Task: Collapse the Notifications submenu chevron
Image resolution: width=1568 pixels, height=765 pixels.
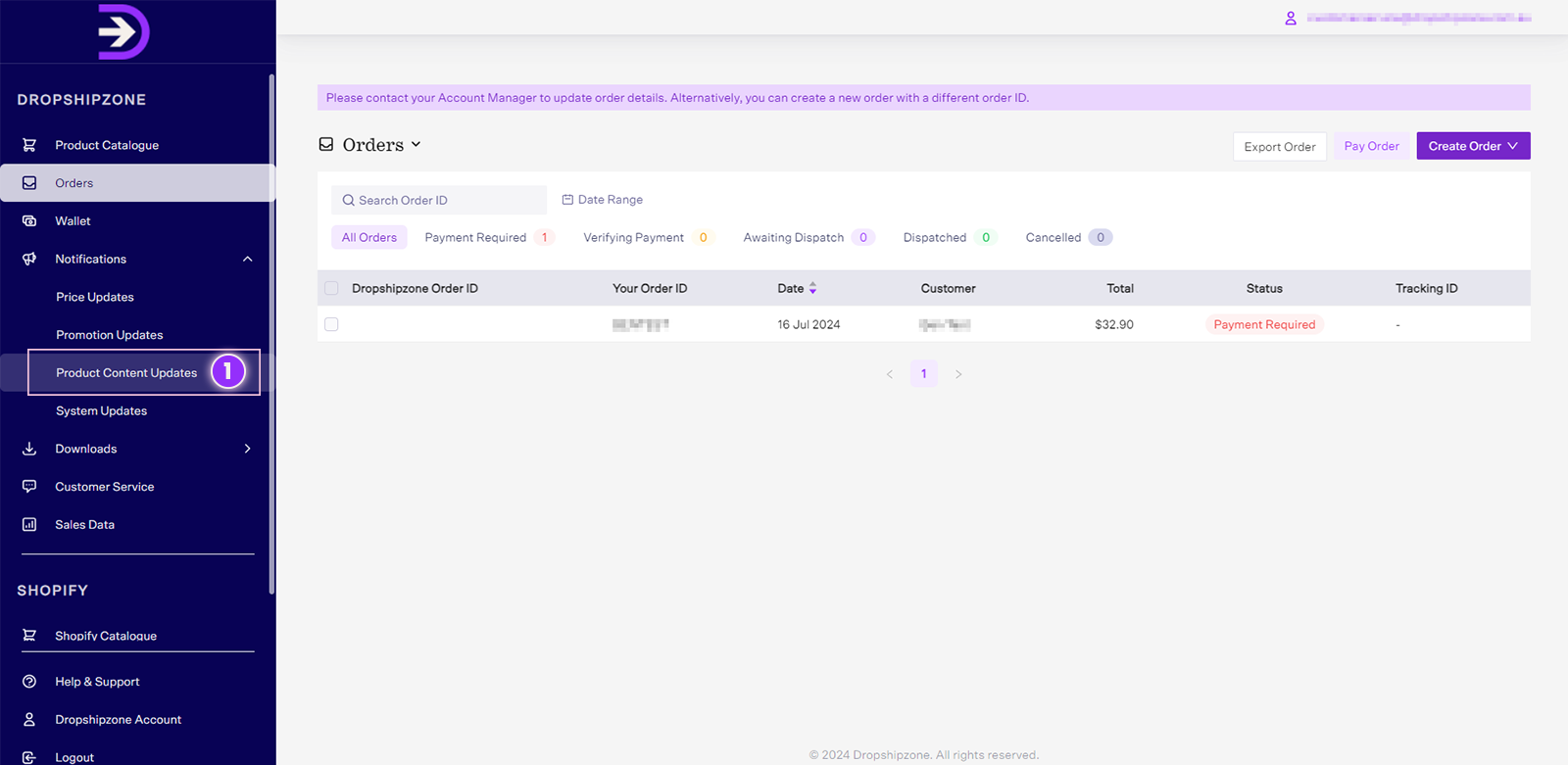Action: click(x=248, y=260)
